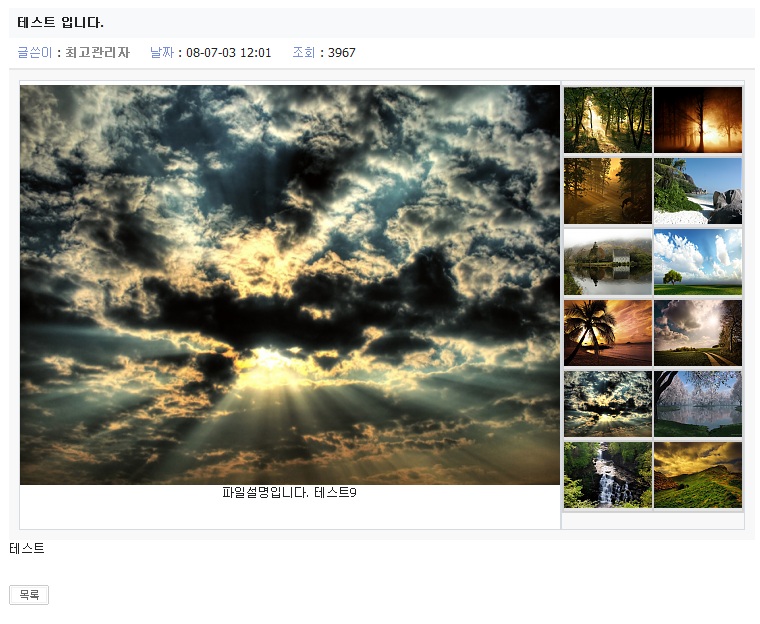
Task: Open the dramatic cloud sunrays thumbnail
Action: (x=608, y=404)
